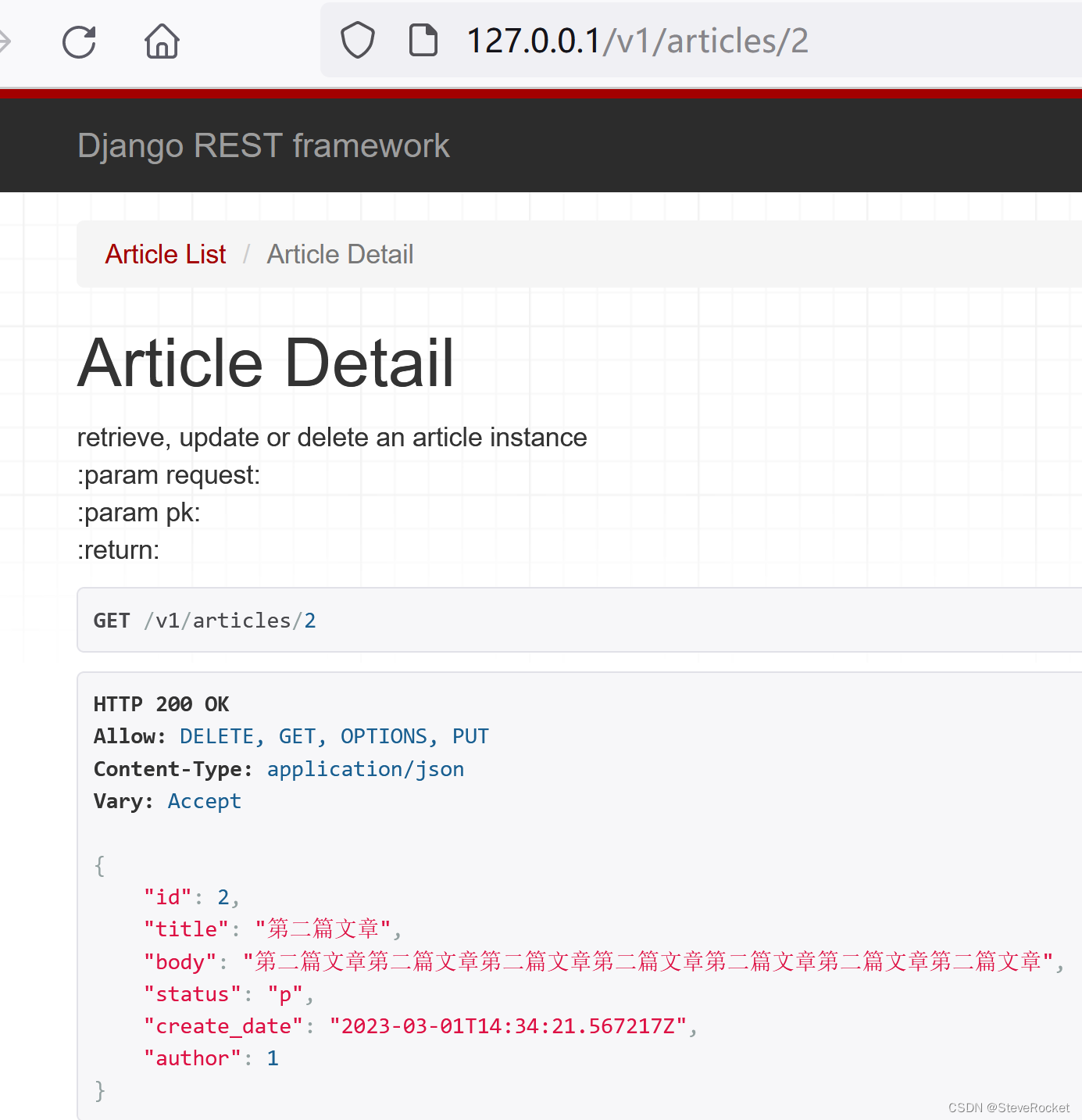
Task: Reload the page with the refresh icon
Action: (79, 42)
